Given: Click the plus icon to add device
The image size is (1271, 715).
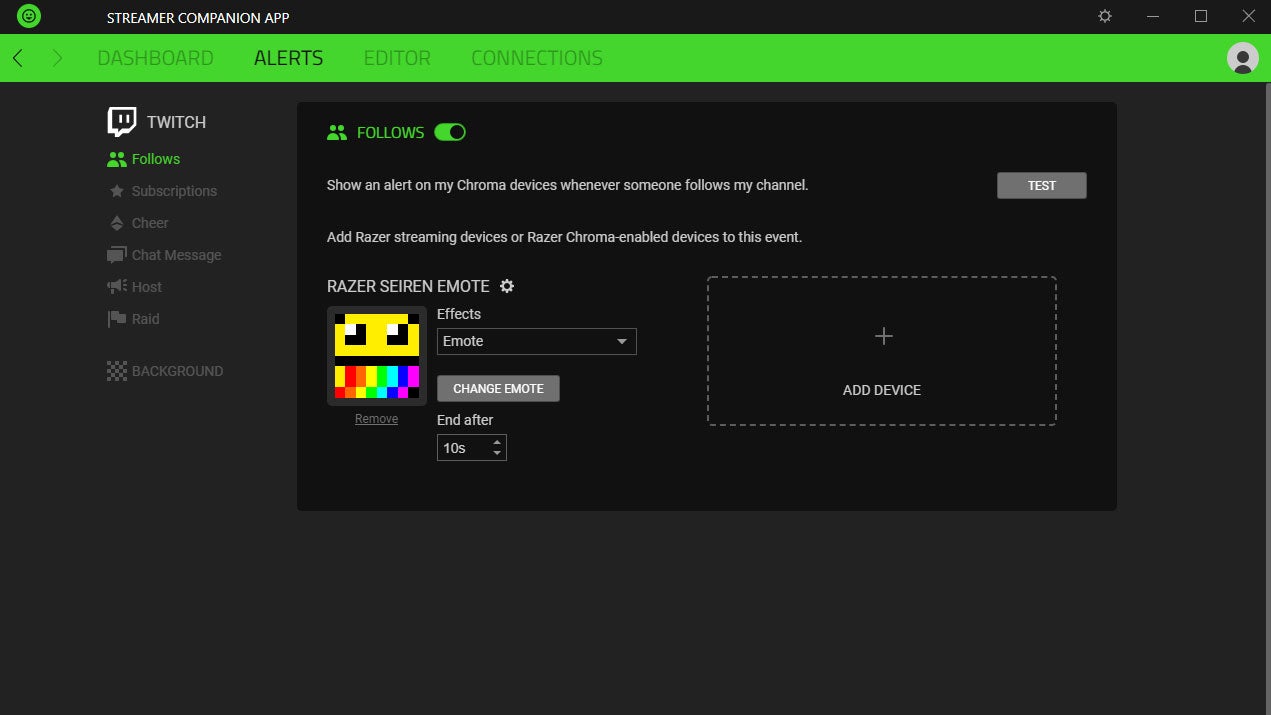Looking at the screenshot, I should tap(883, 336).
